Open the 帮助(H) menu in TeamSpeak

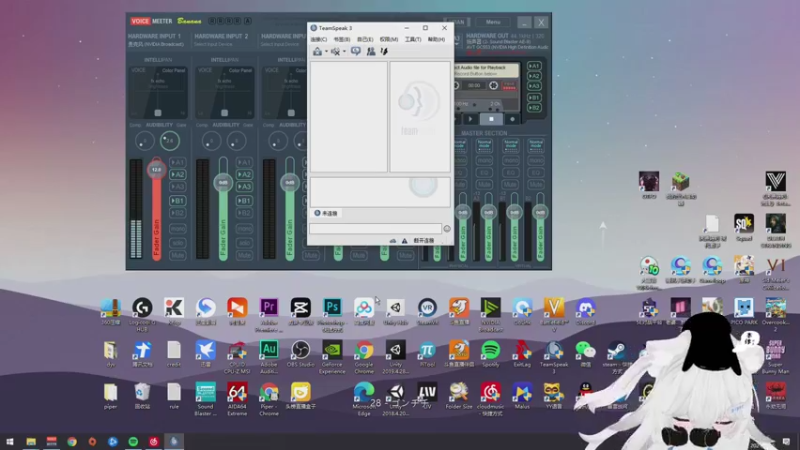click(x=436, y=39)
